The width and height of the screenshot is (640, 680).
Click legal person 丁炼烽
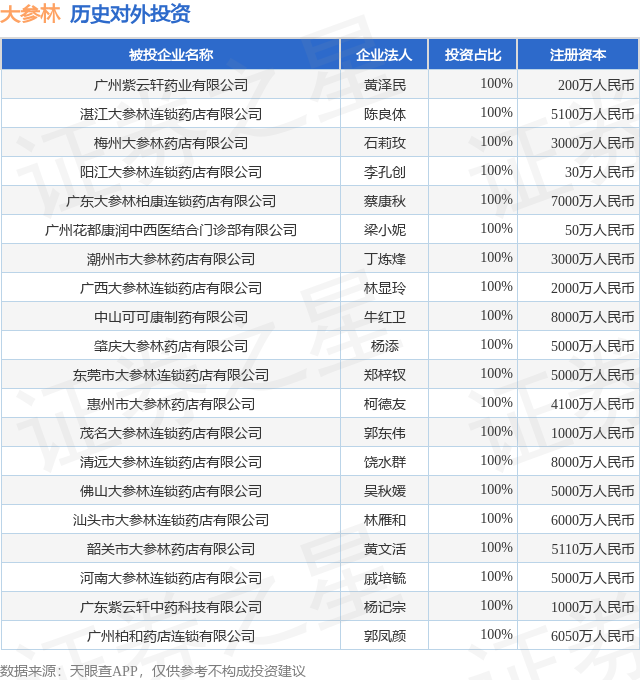pos(385,259)
